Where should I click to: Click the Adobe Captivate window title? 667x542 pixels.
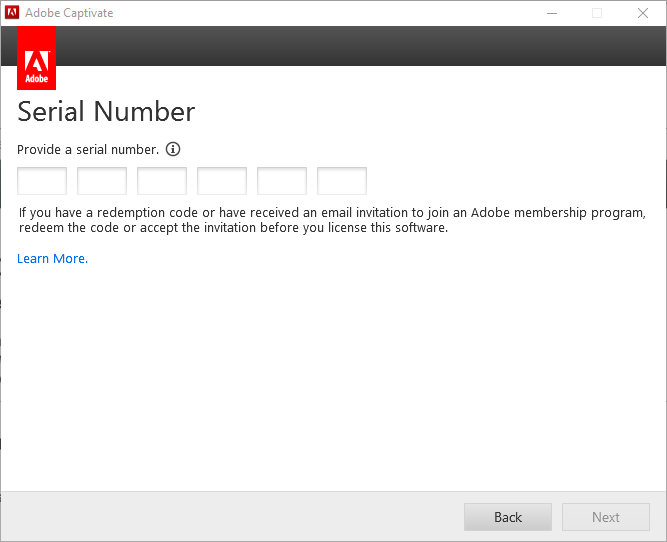[69, 13]
